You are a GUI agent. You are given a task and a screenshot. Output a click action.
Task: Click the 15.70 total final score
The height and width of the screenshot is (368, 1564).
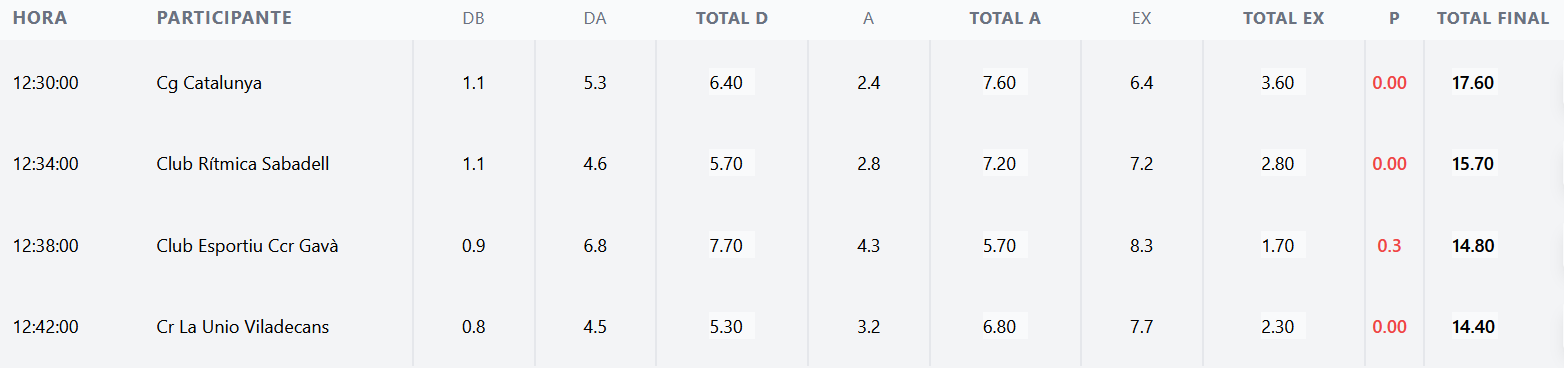click(x=1473, y=164)
